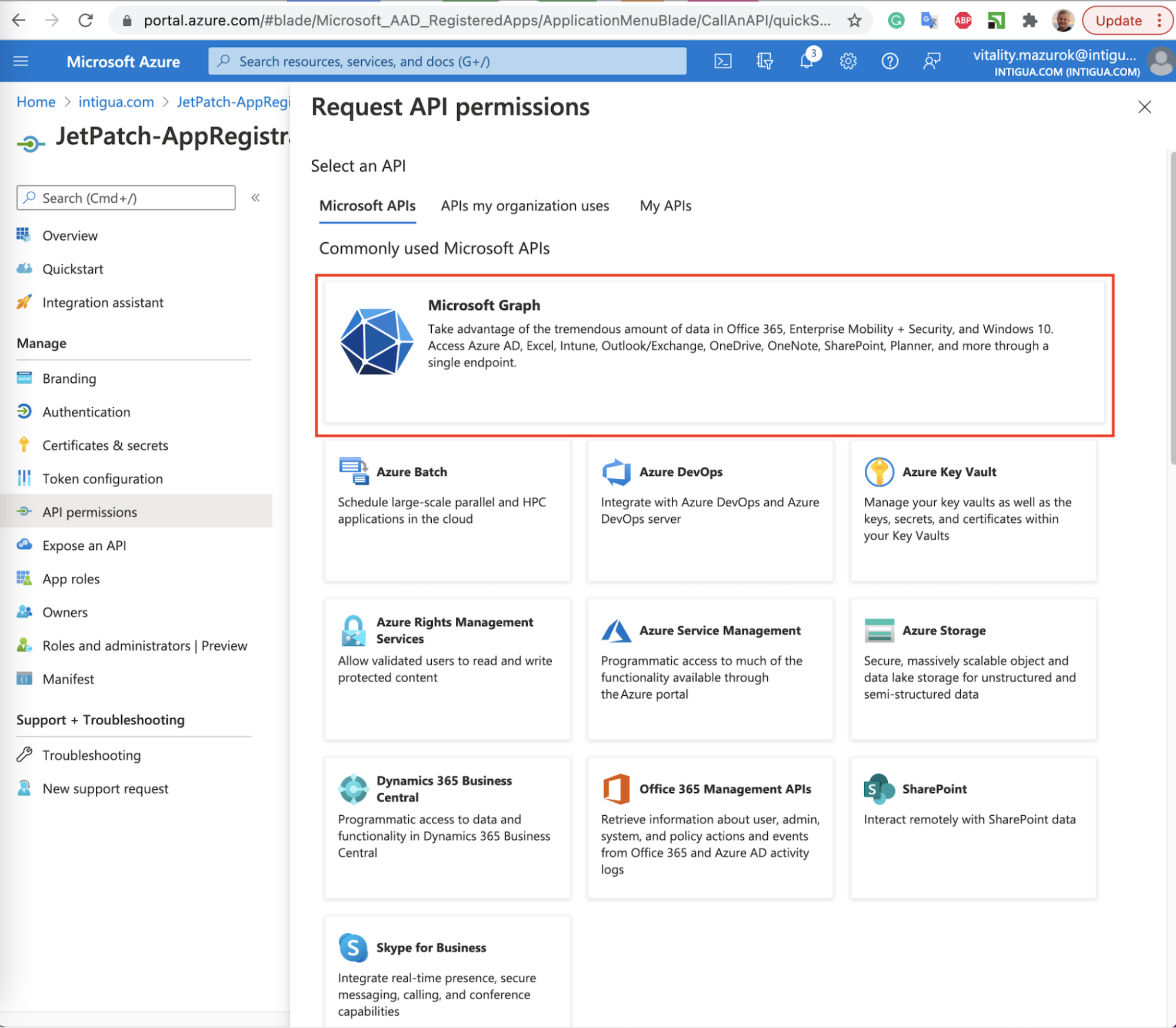Click the notifications bell icon

pos(806,61)
